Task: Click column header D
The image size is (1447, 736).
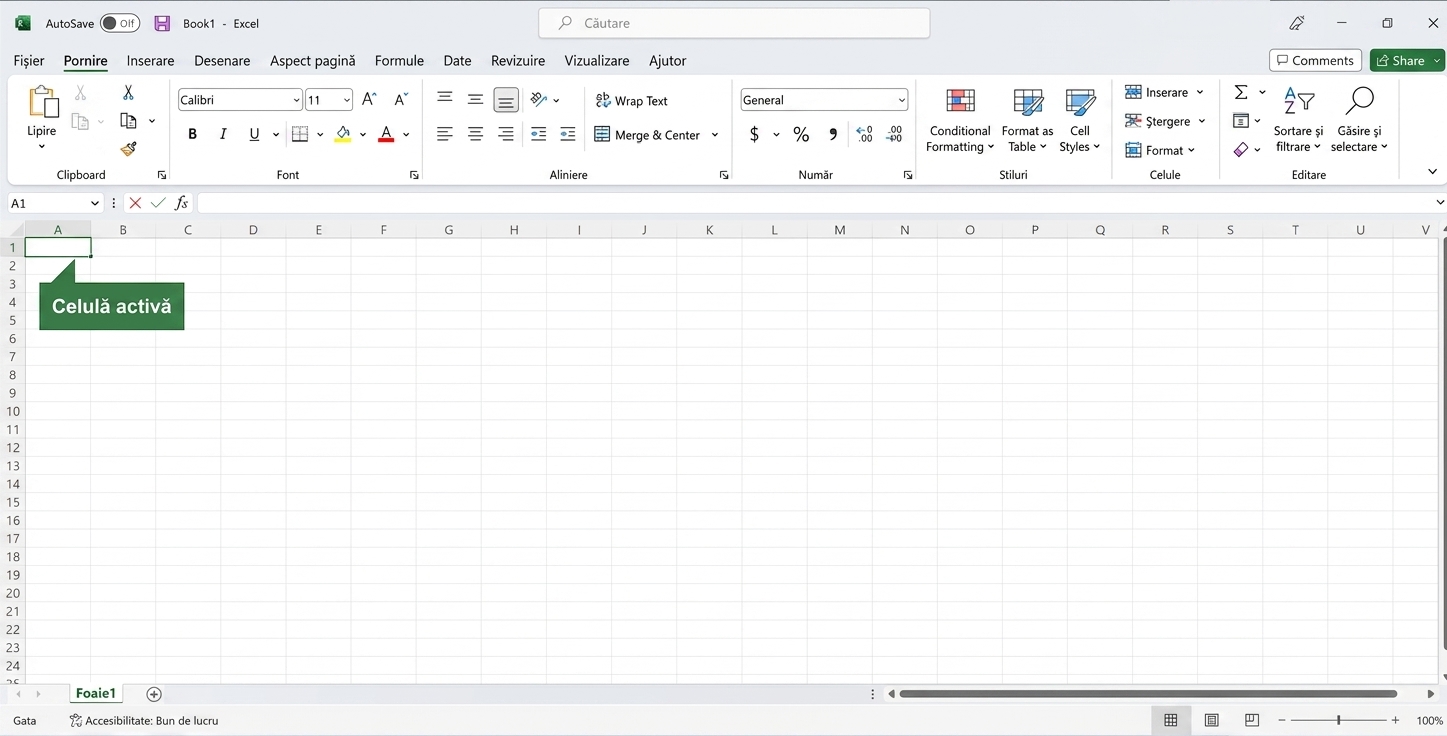Action: pyautogui.click(x=253, y=230)
